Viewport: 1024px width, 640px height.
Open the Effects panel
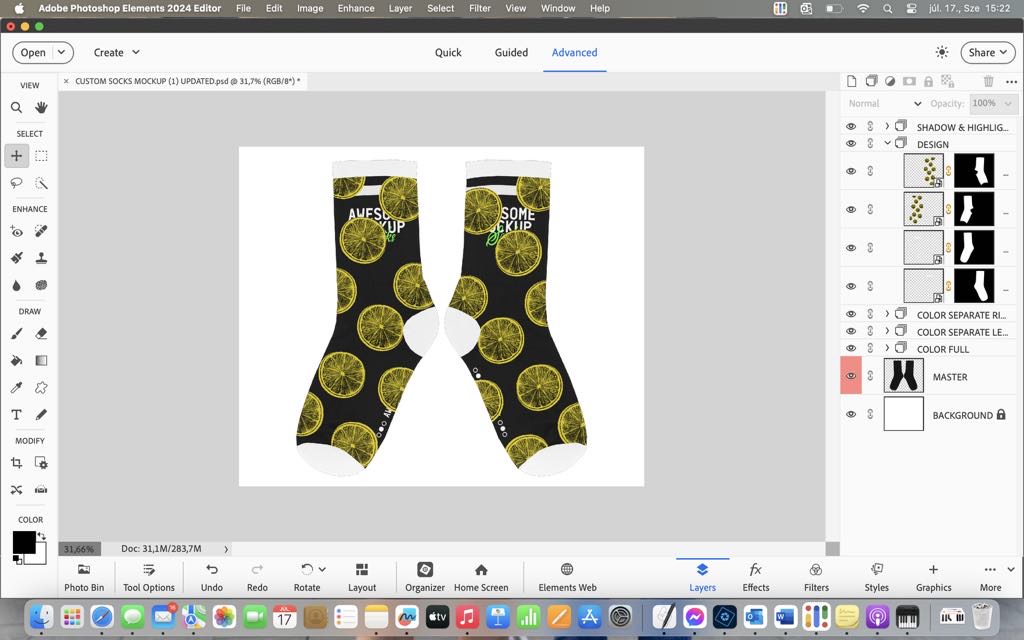[756, 576]
